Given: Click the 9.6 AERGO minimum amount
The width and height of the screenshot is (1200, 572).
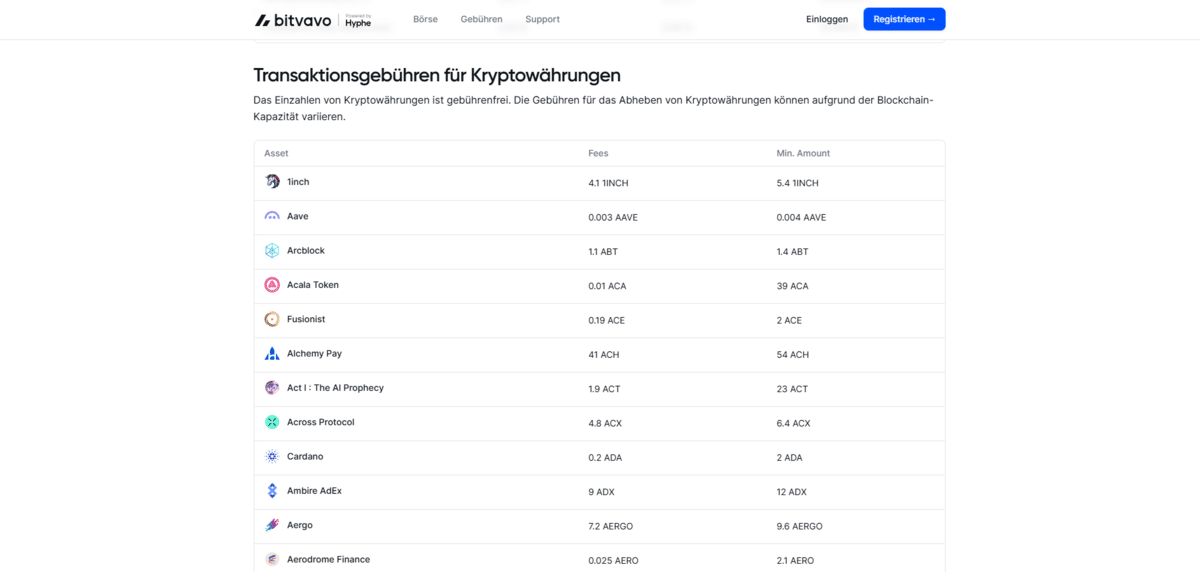Looking at the screenshot, I should pyautogui.click(x=799, y=526).
